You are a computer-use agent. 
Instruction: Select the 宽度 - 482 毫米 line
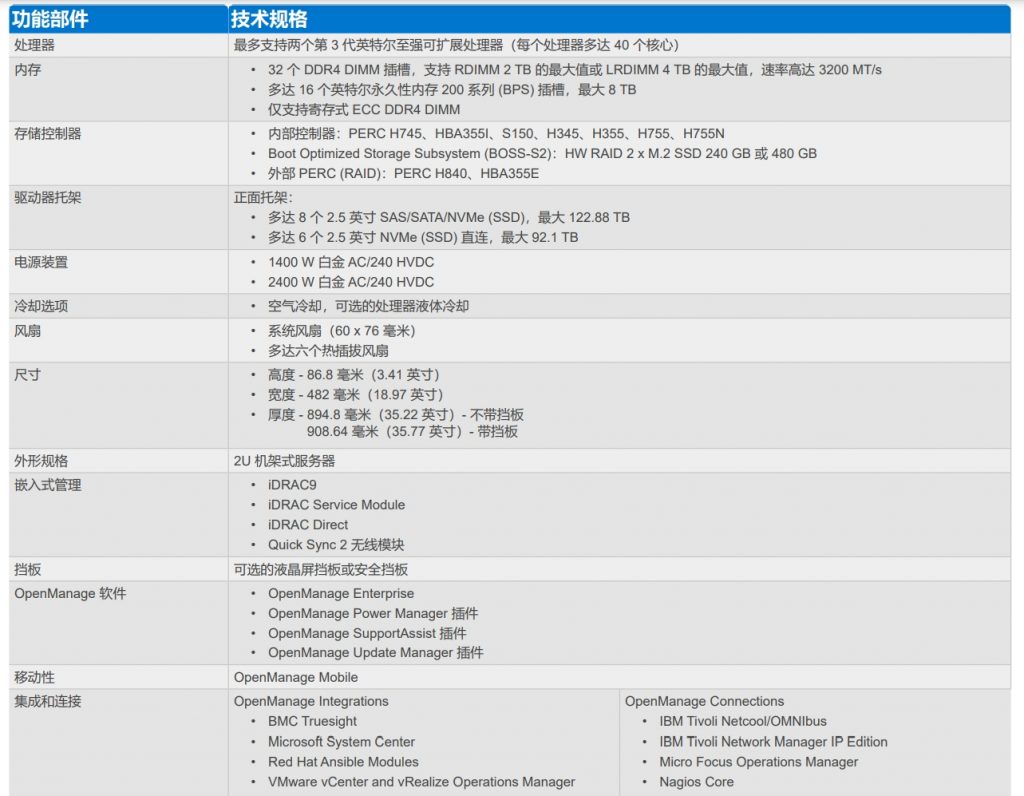click(x=356, y=395)
